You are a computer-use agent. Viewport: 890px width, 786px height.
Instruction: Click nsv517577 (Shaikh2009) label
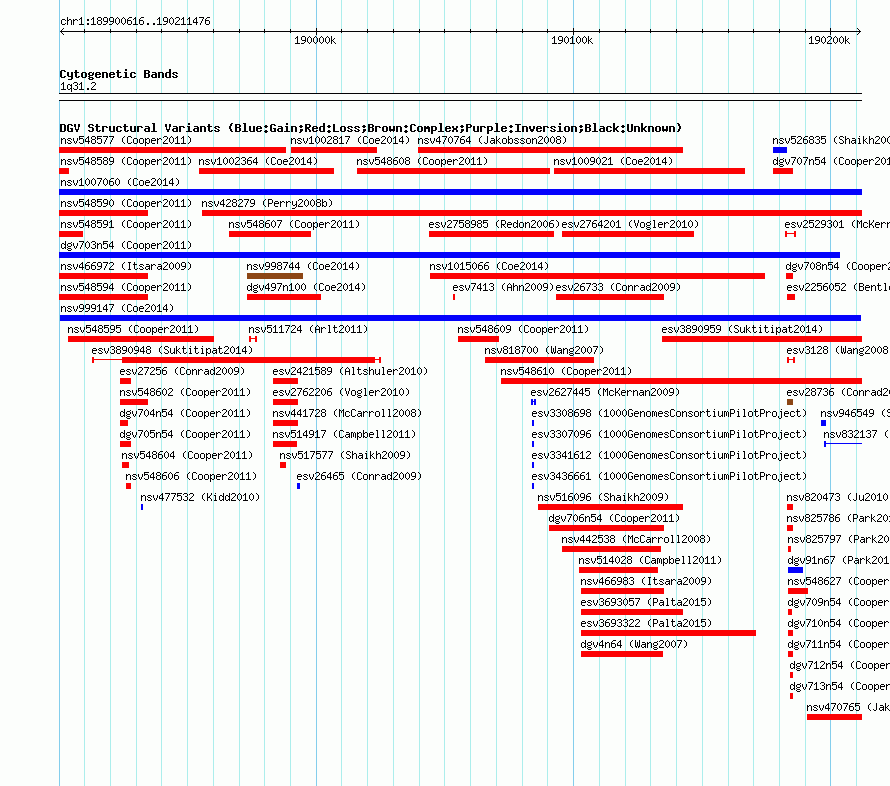tap(345, 455)
